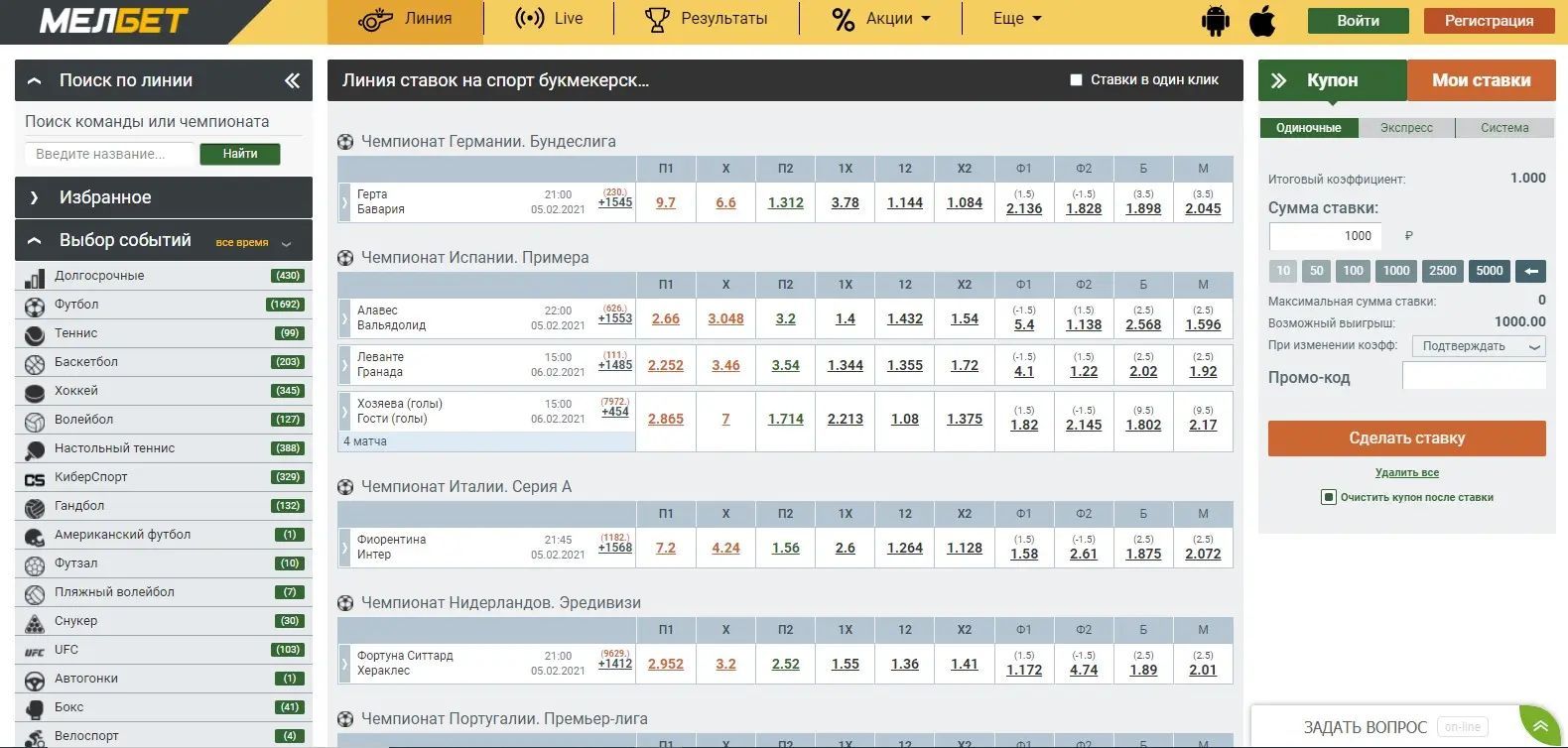Expand the Фиорентина – Интер match row
This screenshot has height=748, width=1568.
(344, 548)
